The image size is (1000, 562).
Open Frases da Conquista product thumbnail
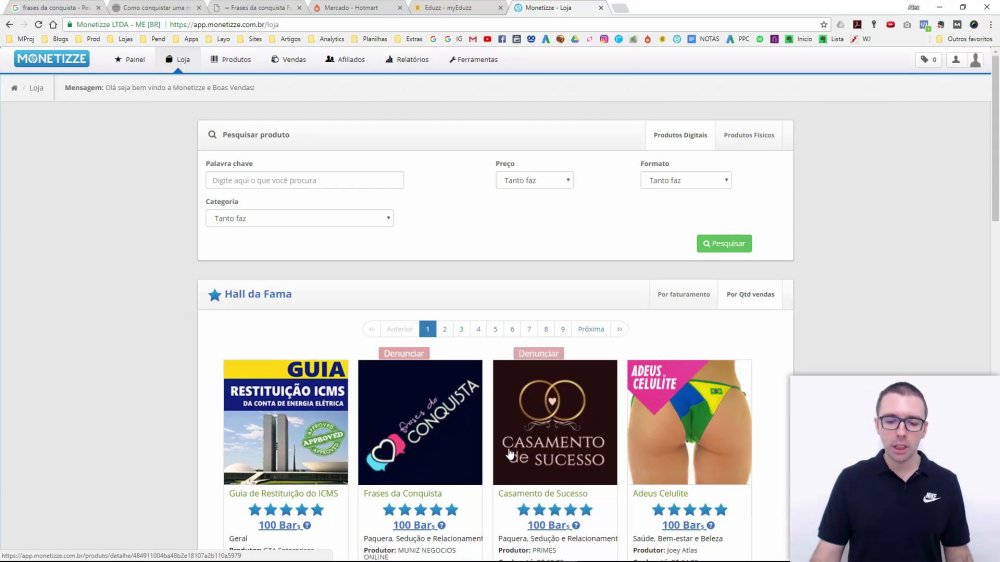[x=420, y=422]
